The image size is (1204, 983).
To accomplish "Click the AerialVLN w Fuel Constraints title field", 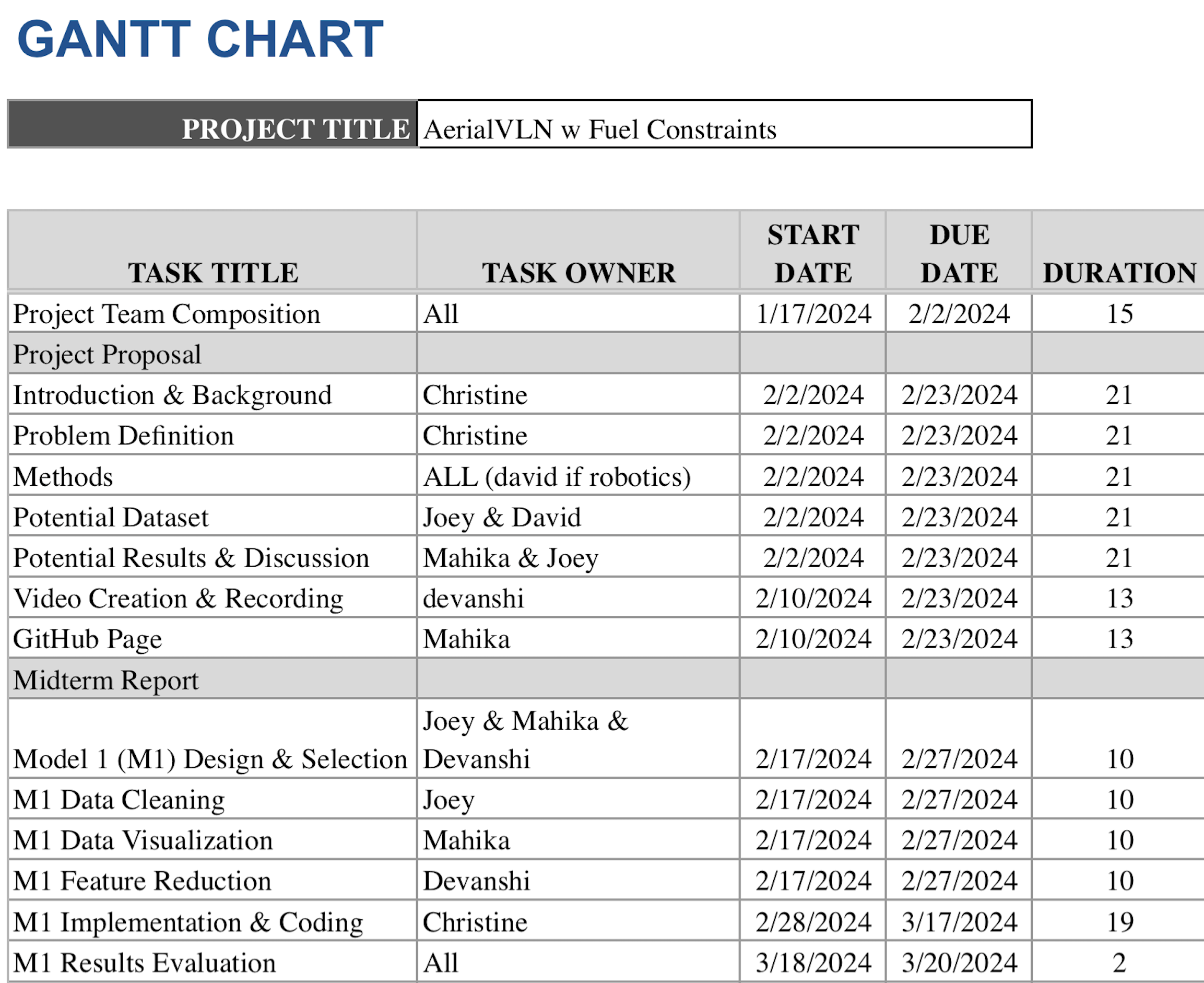I will point(725,124).
